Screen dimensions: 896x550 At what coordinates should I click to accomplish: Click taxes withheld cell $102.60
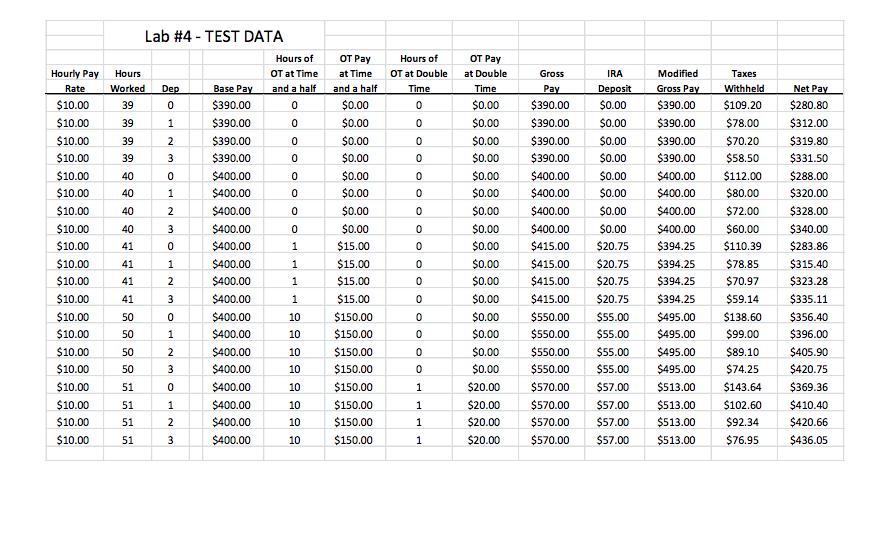tap(742, 405)
